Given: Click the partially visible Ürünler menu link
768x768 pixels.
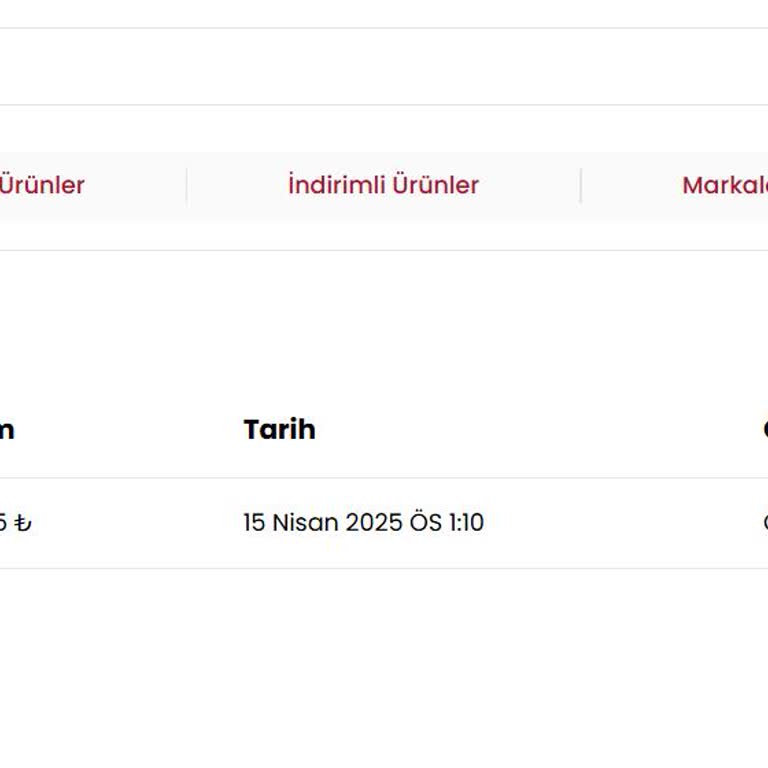Looking at the screenshot, I should coord(41,185).
